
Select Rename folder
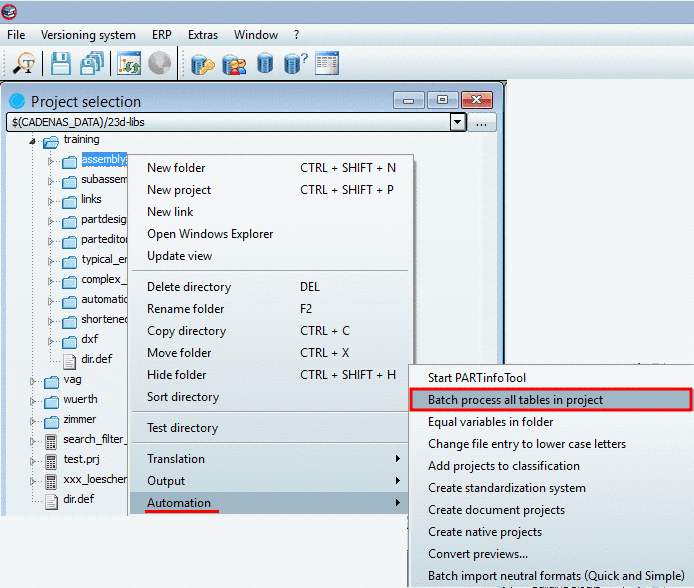(272, 309)
